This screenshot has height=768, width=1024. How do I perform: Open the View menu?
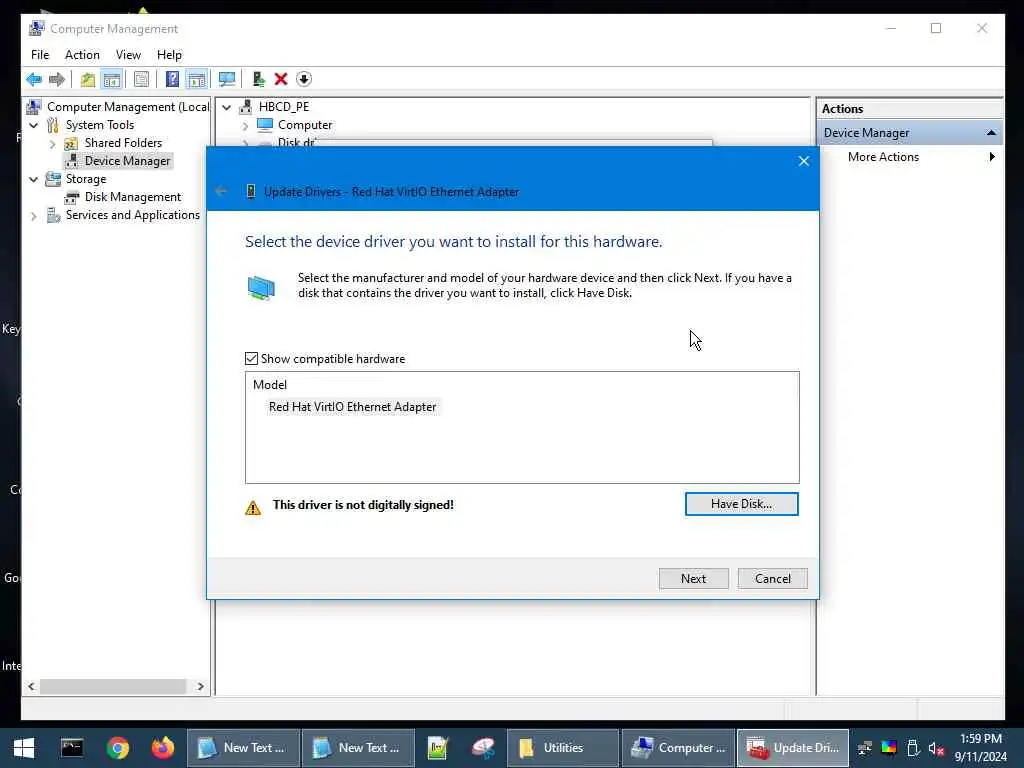coord(128,55)
